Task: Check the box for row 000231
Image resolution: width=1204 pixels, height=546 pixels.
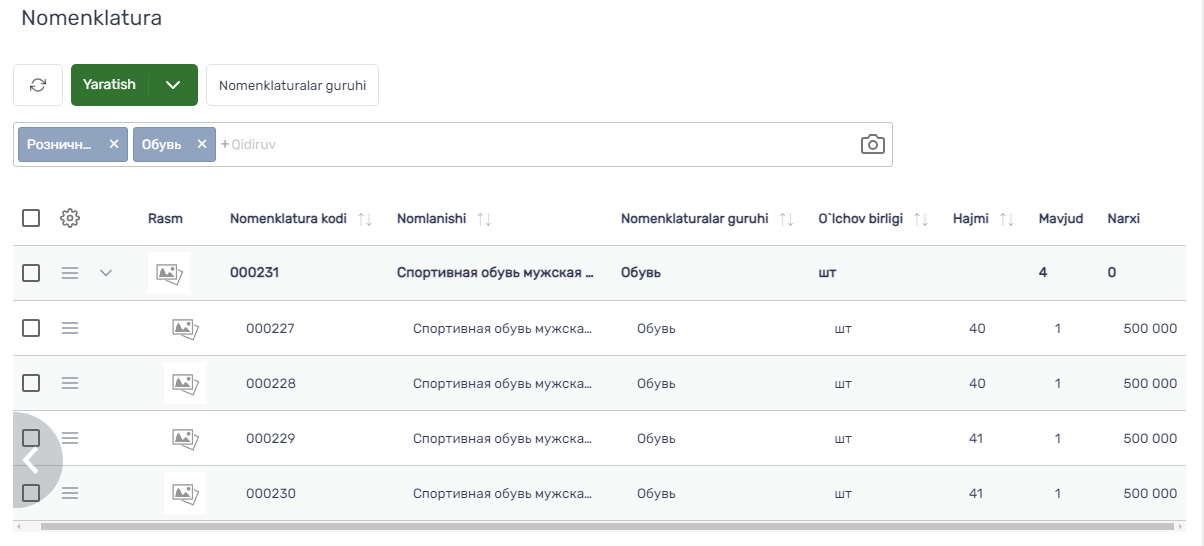Action: click(x=31, y=272)
